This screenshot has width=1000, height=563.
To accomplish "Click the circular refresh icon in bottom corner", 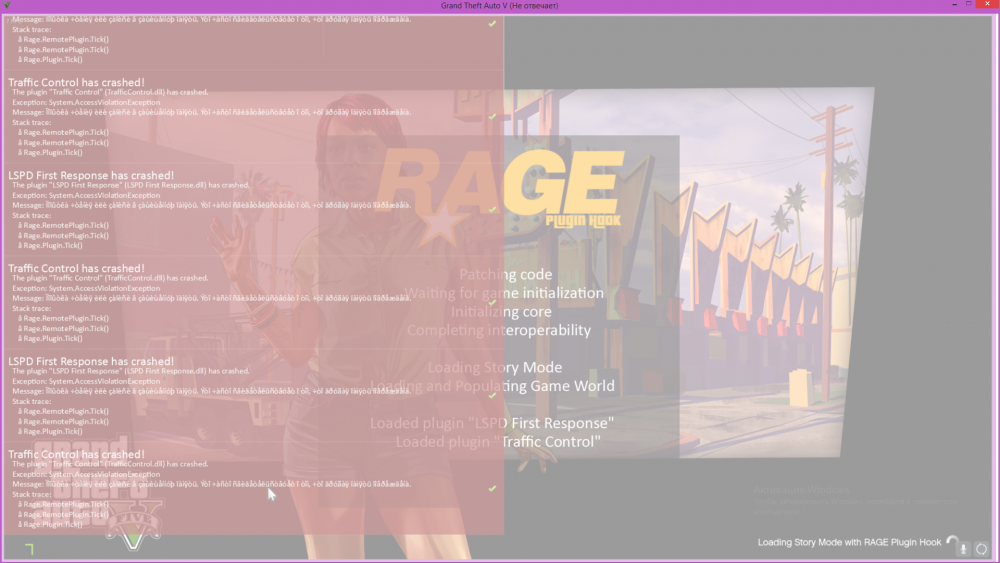I will click(982, 548).
